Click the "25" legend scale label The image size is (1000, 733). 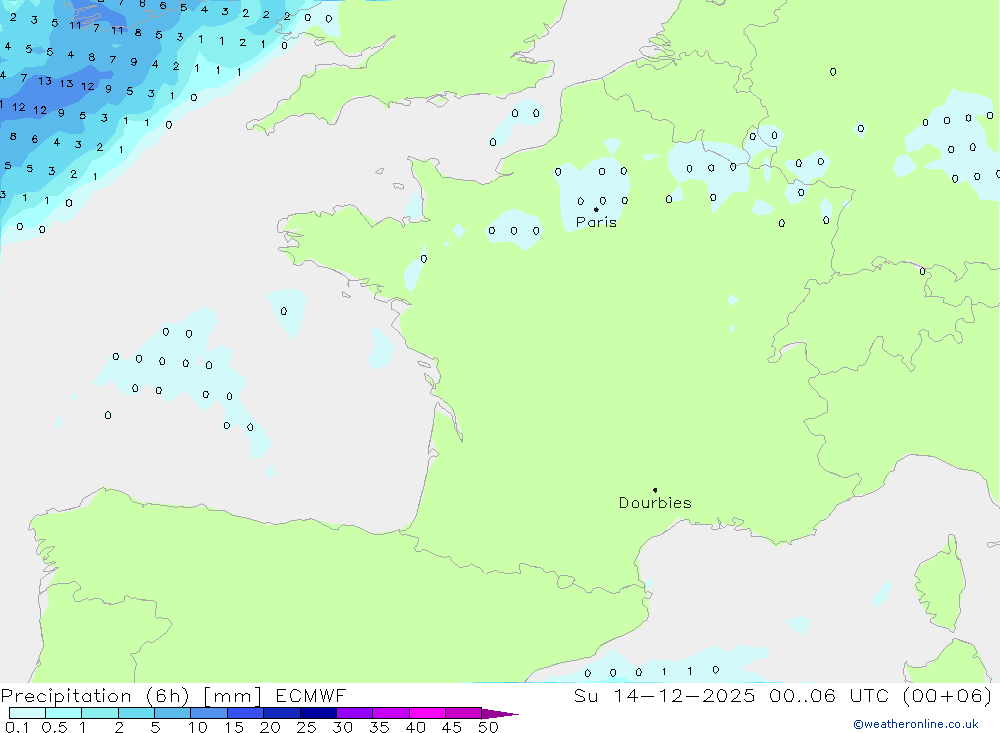point(306,727)
